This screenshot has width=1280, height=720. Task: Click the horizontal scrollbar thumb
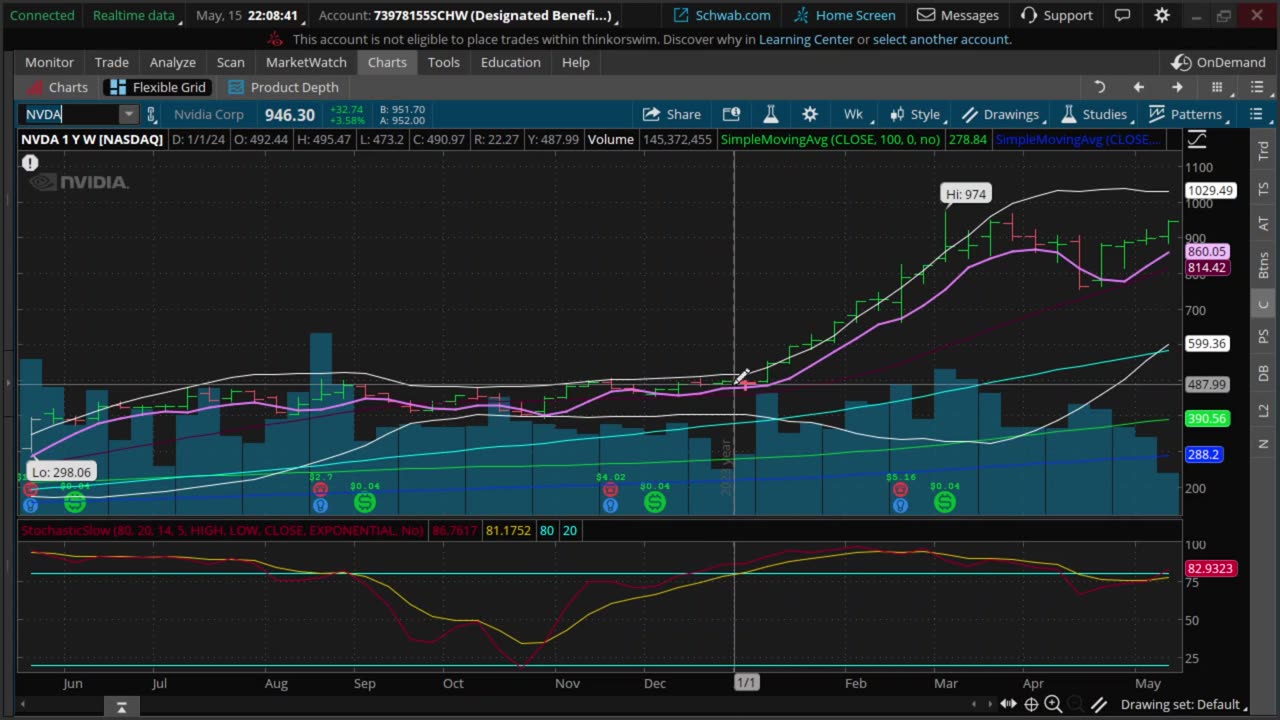121,707
